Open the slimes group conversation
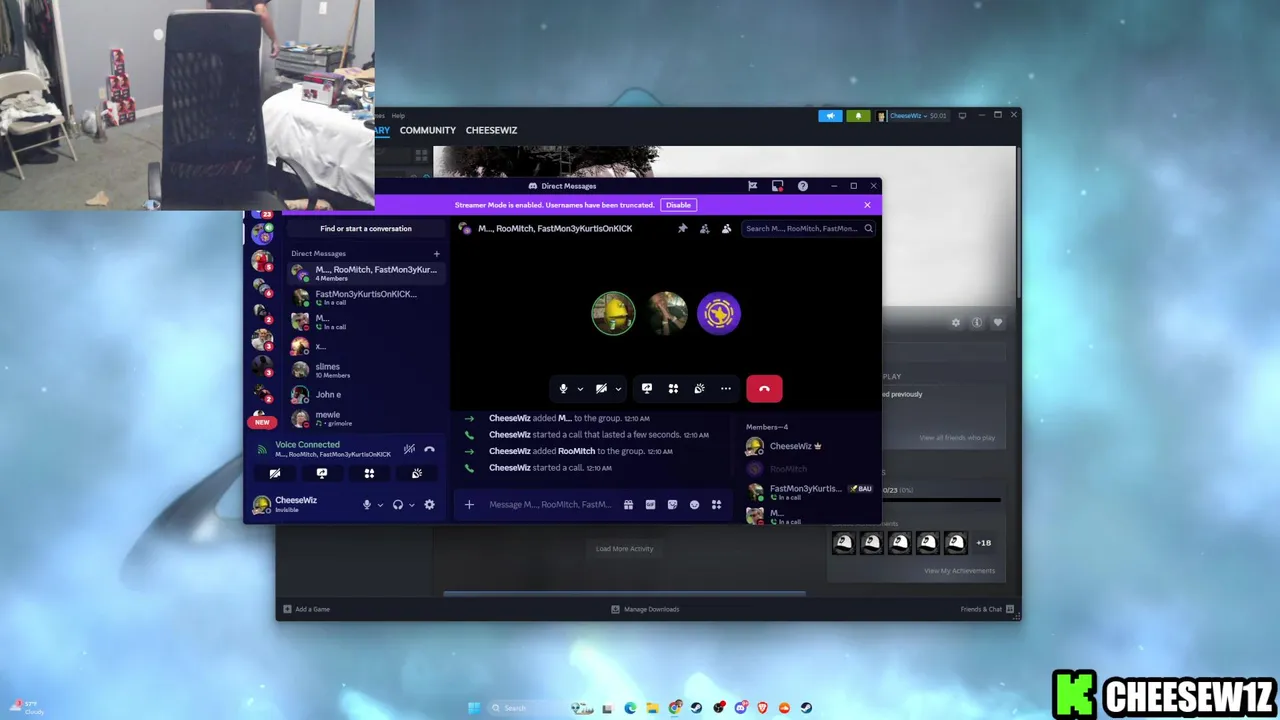 tap(366, 370)
